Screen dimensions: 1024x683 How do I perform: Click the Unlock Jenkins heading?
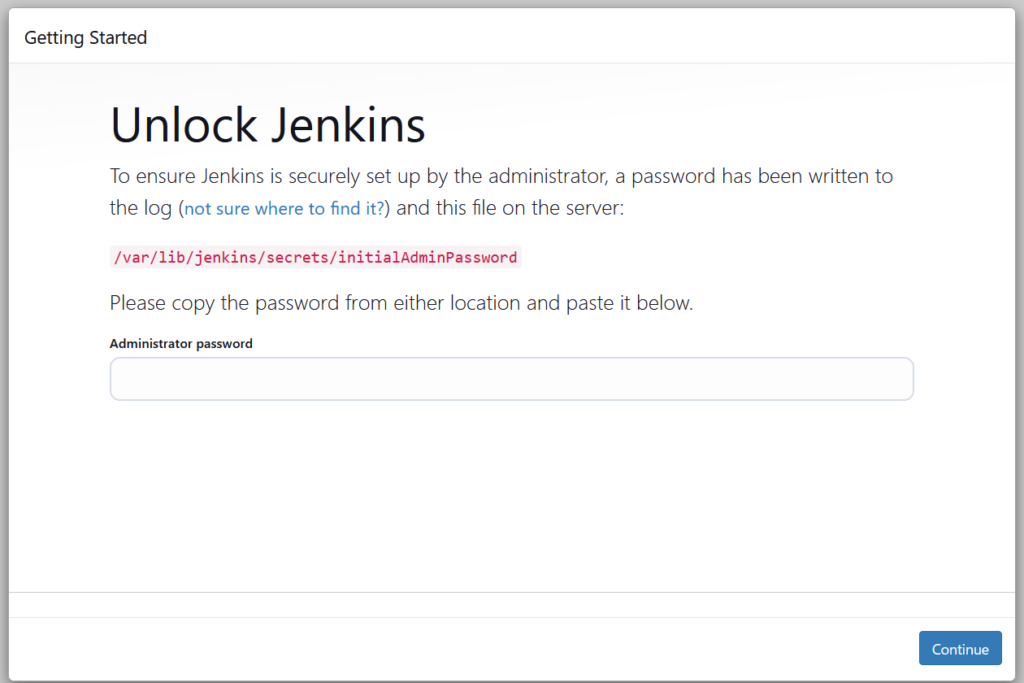[x=268, y=124]
